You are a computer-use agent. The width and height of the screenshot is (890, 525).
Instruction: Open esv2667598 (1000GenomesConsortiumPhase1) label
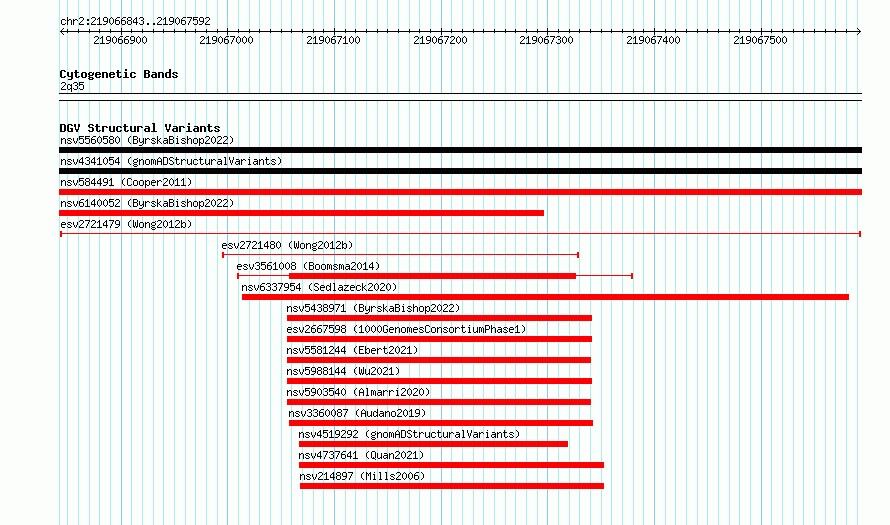pyautogui.click(x=406, y=329)
